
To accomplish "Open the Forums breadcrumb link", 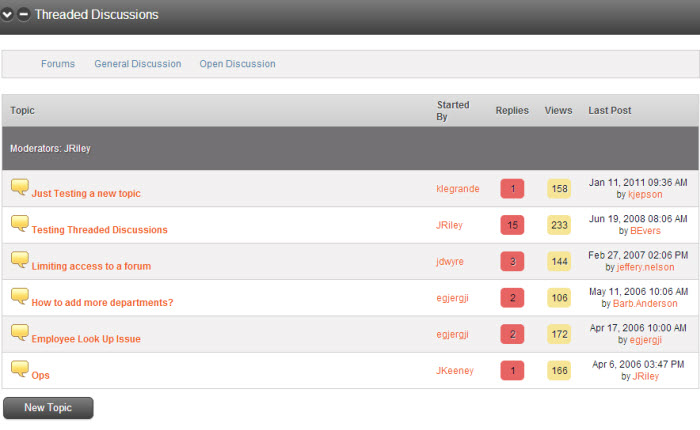I will coord(58,64).
